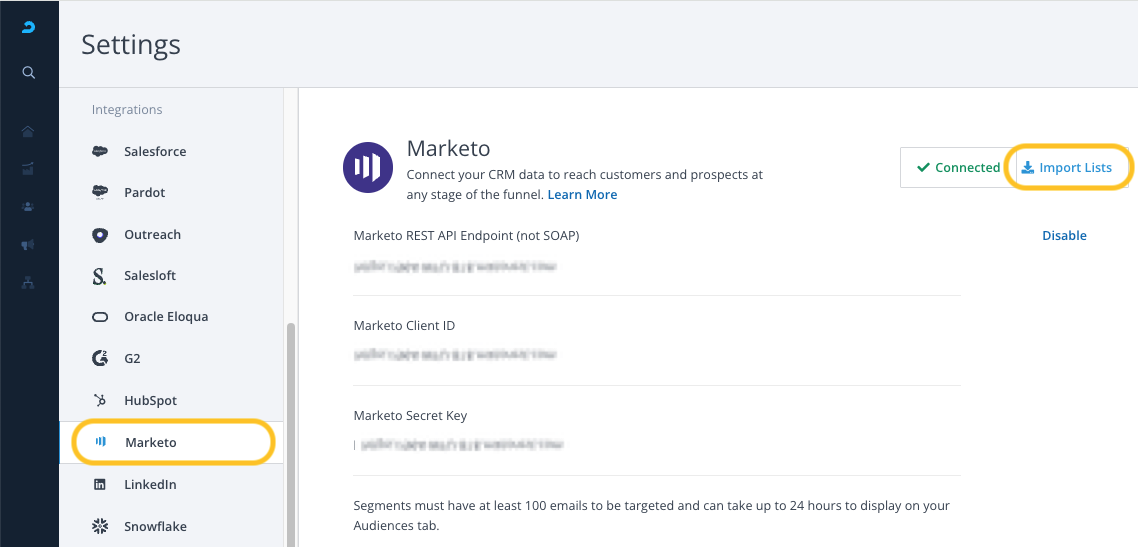This screenshot has height=547, width=1138.
Task: Open search from the dark sidebar
Action: (29, 72)
